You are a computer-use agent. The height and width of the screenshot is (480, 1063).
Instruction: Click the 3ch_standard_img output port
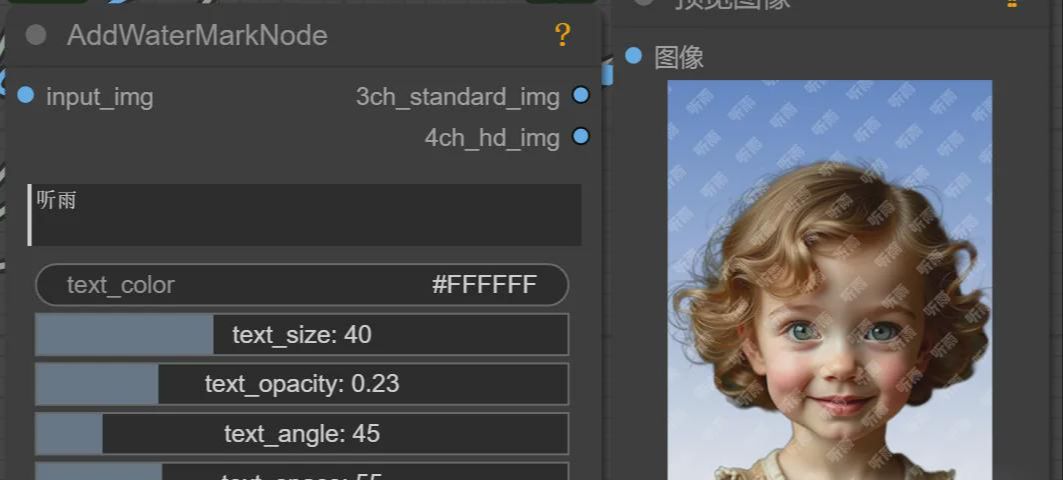(580, 96)
